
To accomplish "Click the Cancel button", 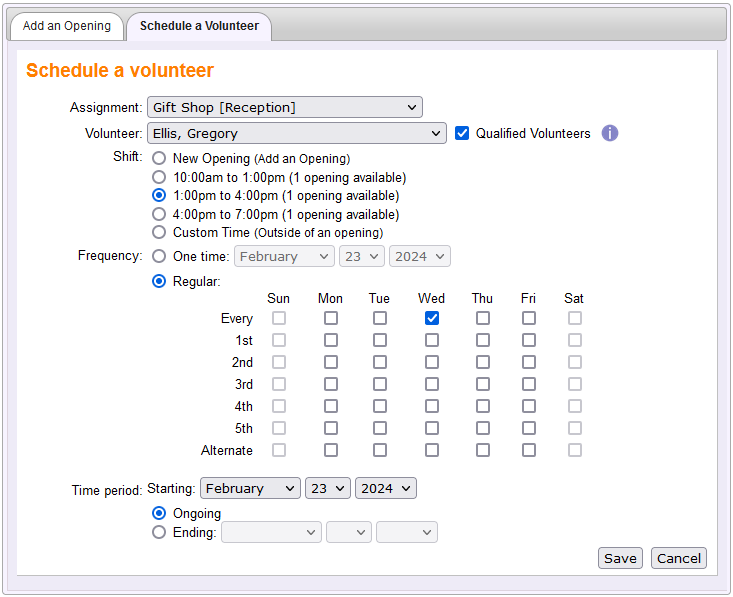I will click(679, 558).
